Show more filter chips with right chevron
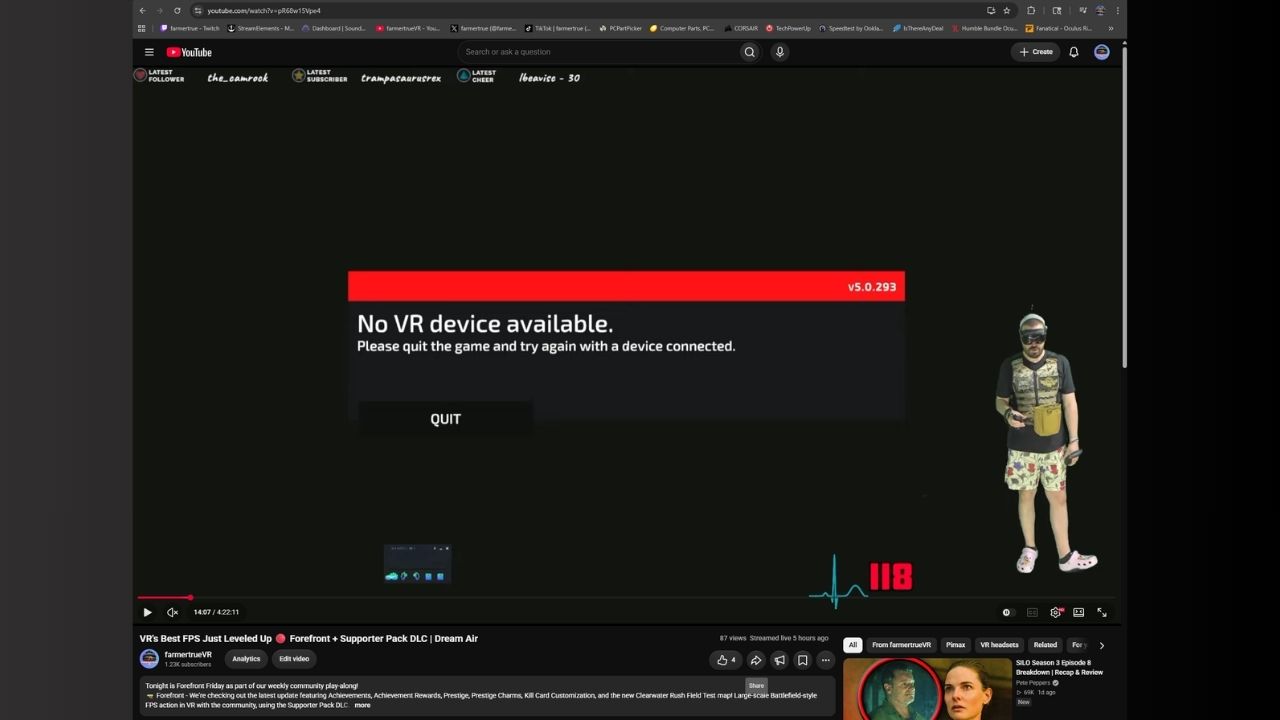Image resolution: width=1280 pixels, height=720 pixels. tap(1102, 645)
